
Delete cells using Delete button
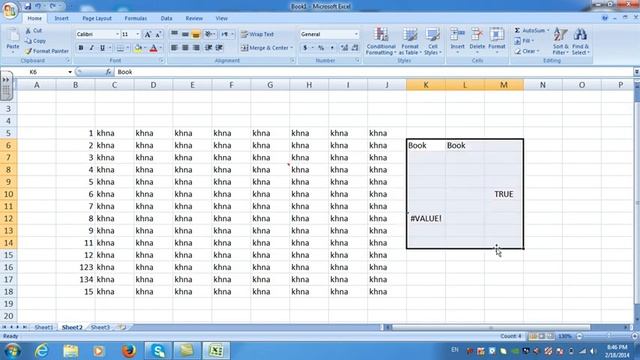[x=477, y=40]
